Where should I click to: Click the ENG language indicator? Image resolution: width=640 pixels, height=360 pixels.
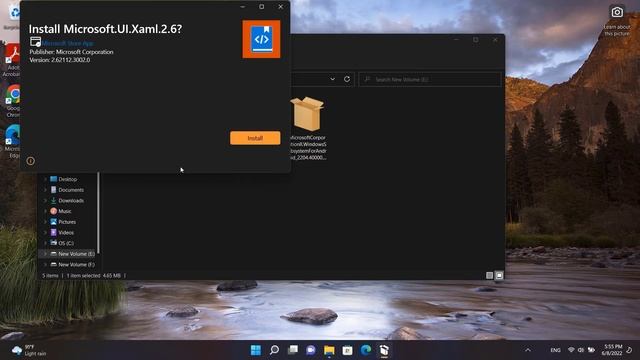click(556, 350)
